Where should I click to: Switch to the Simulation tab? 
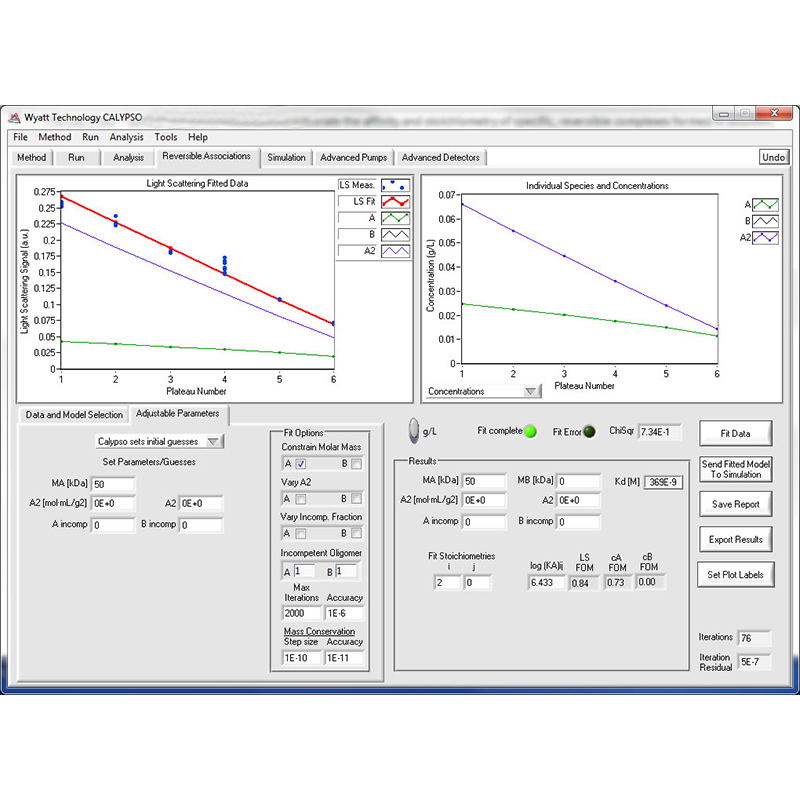(286, 158)
